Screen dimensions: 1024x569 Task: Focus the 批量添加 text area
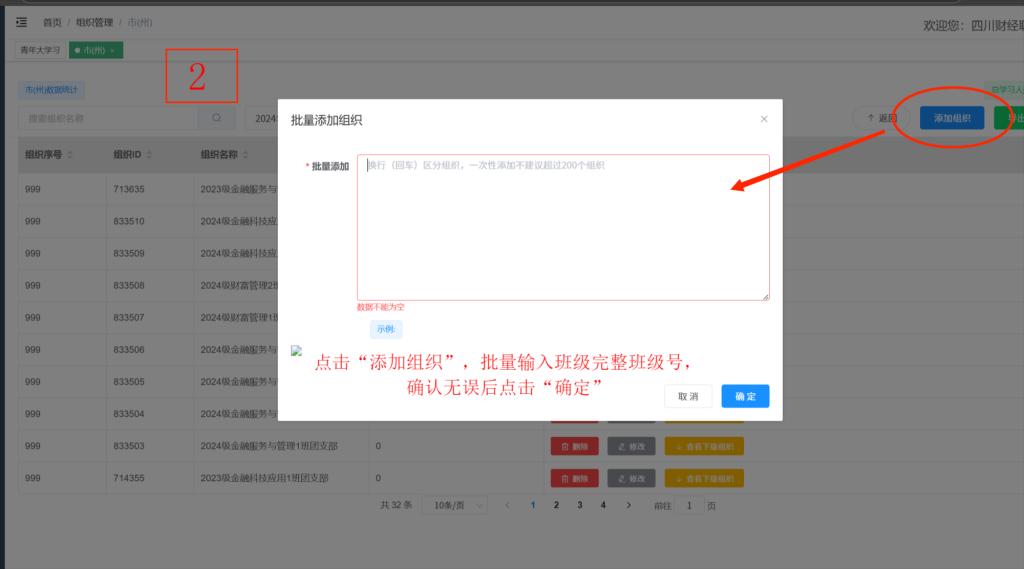(563, 227)
